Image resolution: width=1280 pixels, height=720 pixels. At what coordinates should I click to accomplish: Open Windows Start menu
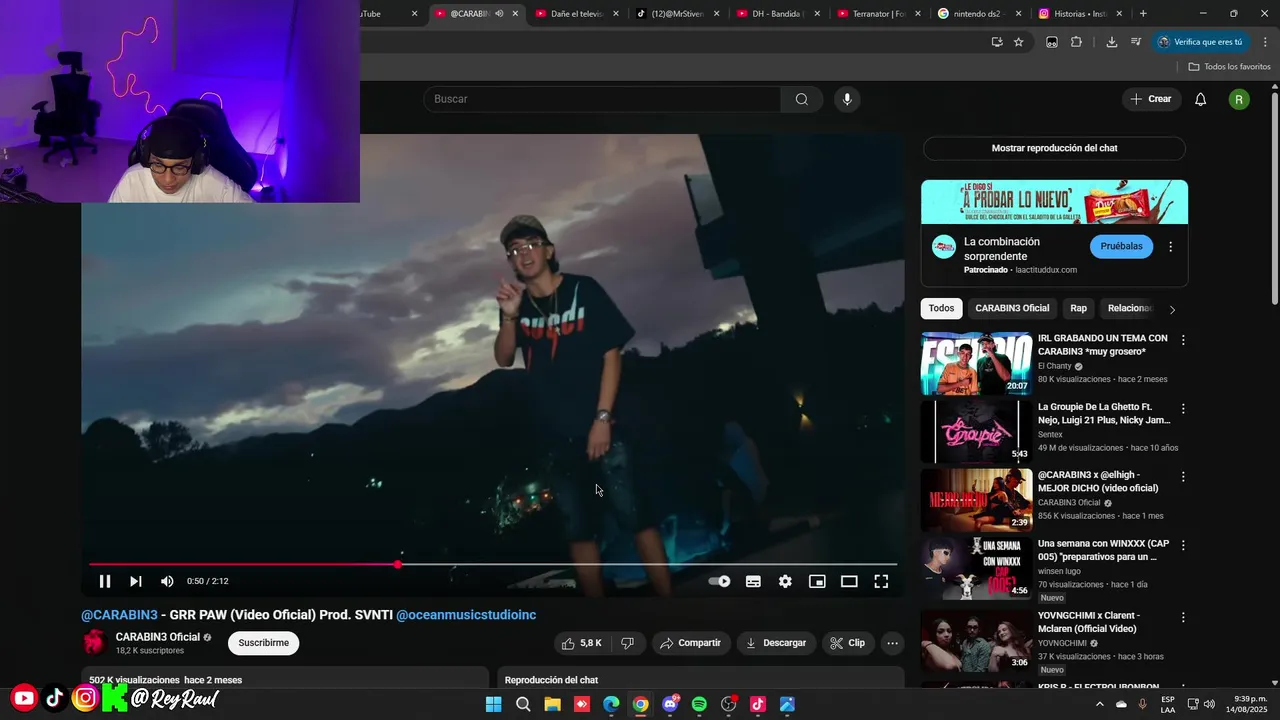pyautogui.click(x=494, y=704)
